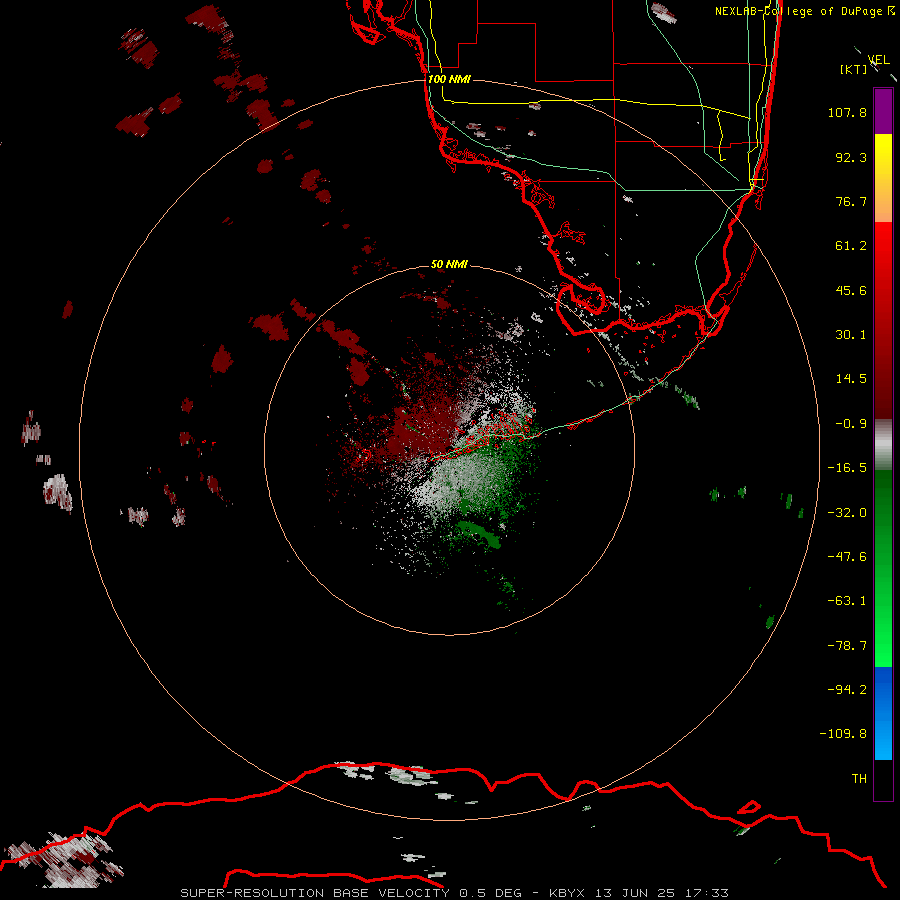This screenshot has height=900, width=900.
Task: Click the NEXLAB-College of DuPage credit text
Action: (805, 11)
